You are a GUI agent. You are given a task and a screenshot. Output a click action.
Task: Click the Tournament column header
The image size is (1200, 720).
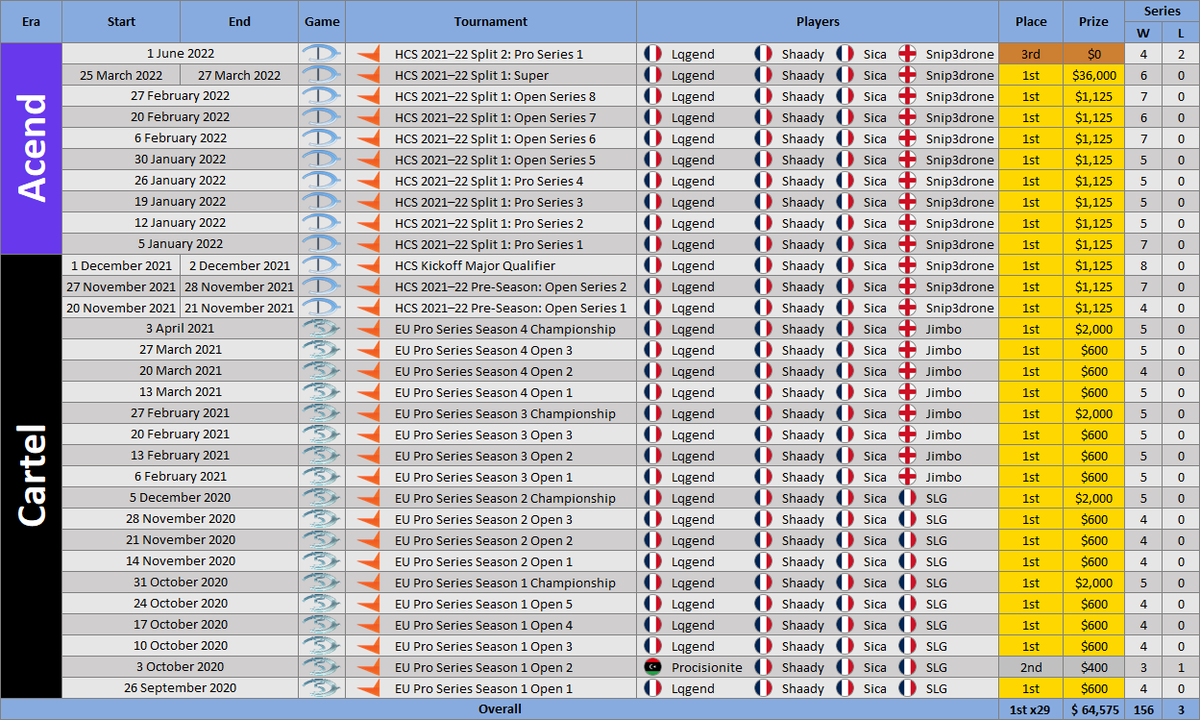coord(491,22)
